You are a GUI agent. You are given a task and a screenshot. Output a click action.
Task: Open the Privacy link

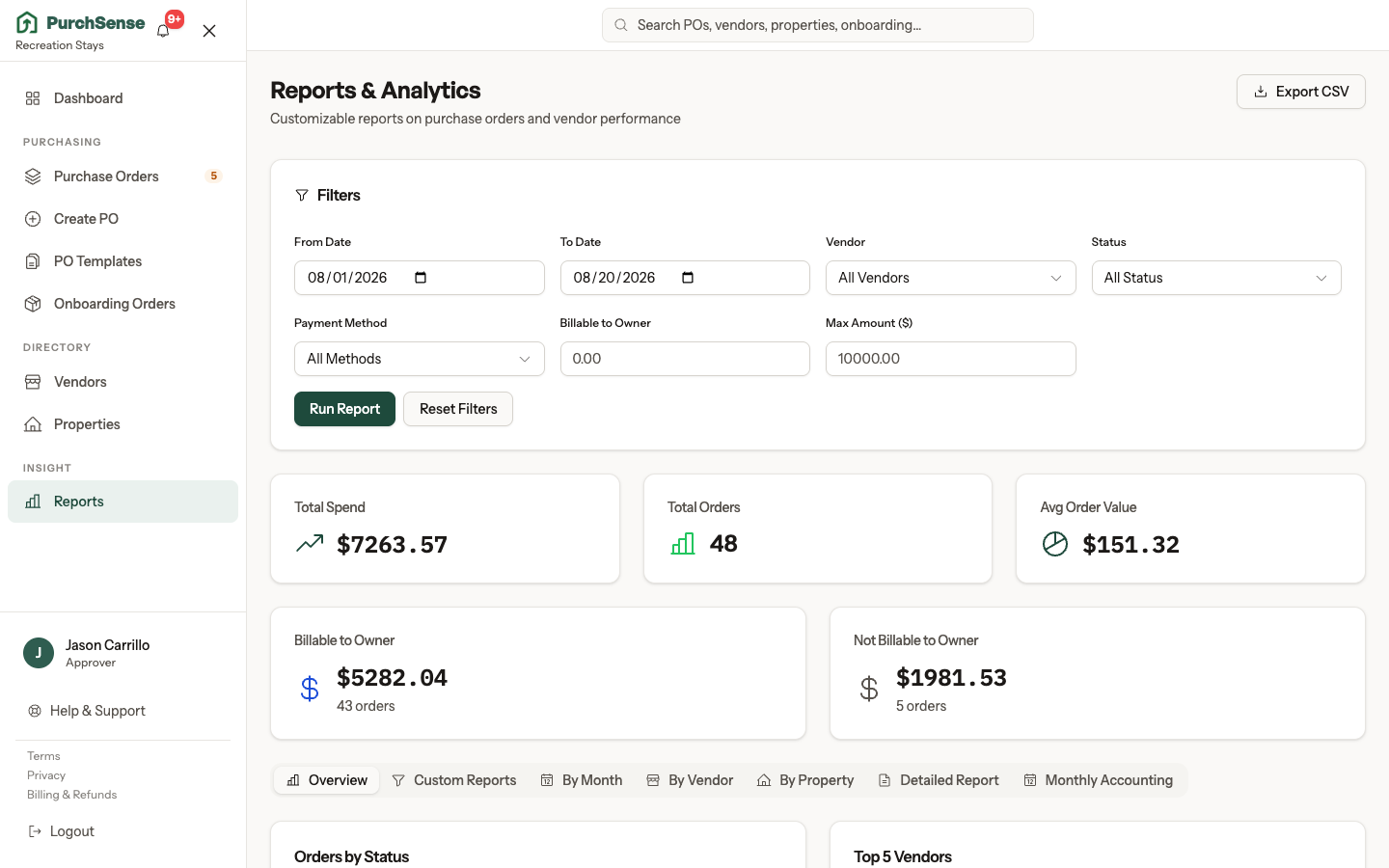(x=46, y=775)
